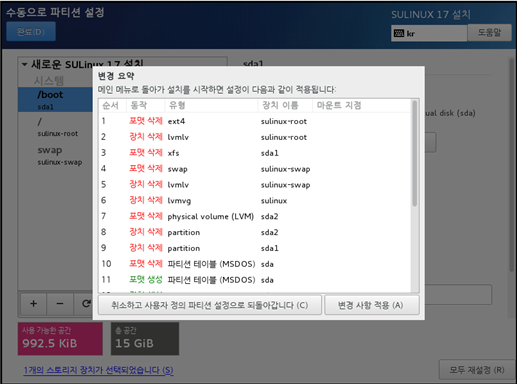The width and height of the screenshot is (517, 388).
Task: Click 모두 재설정 (R) reset all button
Action: 477,370
